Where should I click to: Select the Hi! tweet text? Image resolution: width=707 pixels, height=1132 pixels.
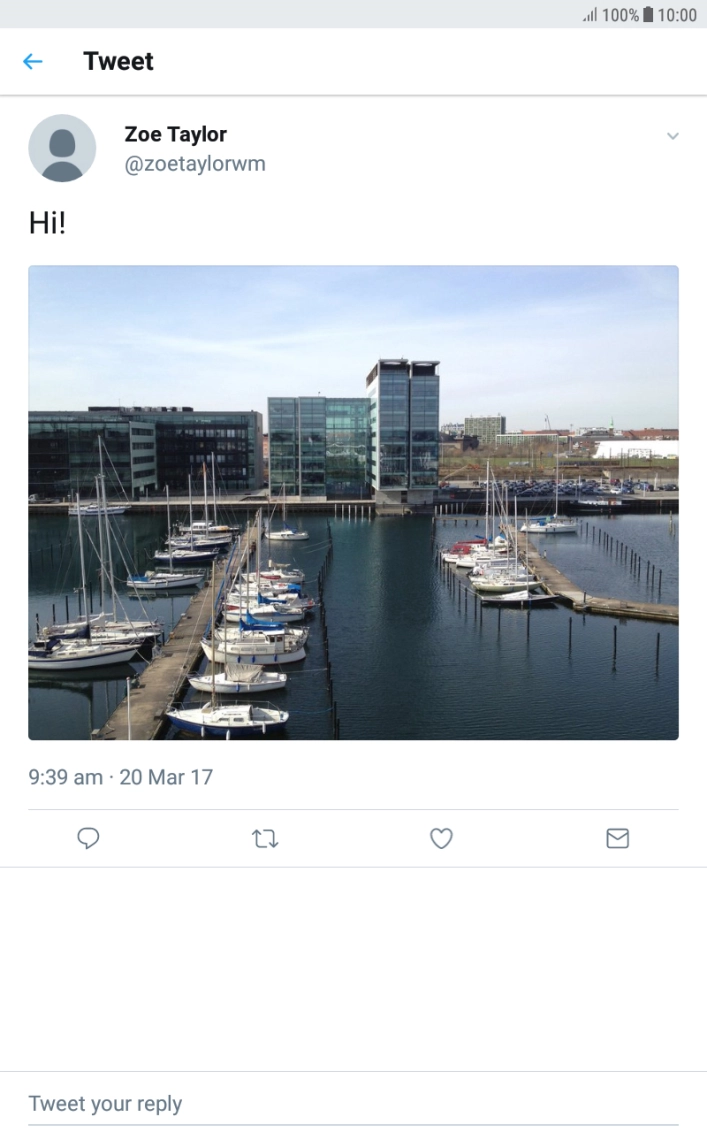pyautogui.click(x=47, y=223)
